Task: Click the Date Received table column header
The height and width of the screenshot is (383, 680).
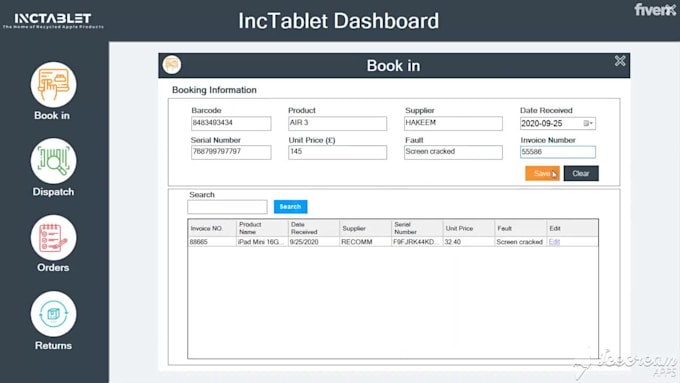Action: (x=314, y=228)
